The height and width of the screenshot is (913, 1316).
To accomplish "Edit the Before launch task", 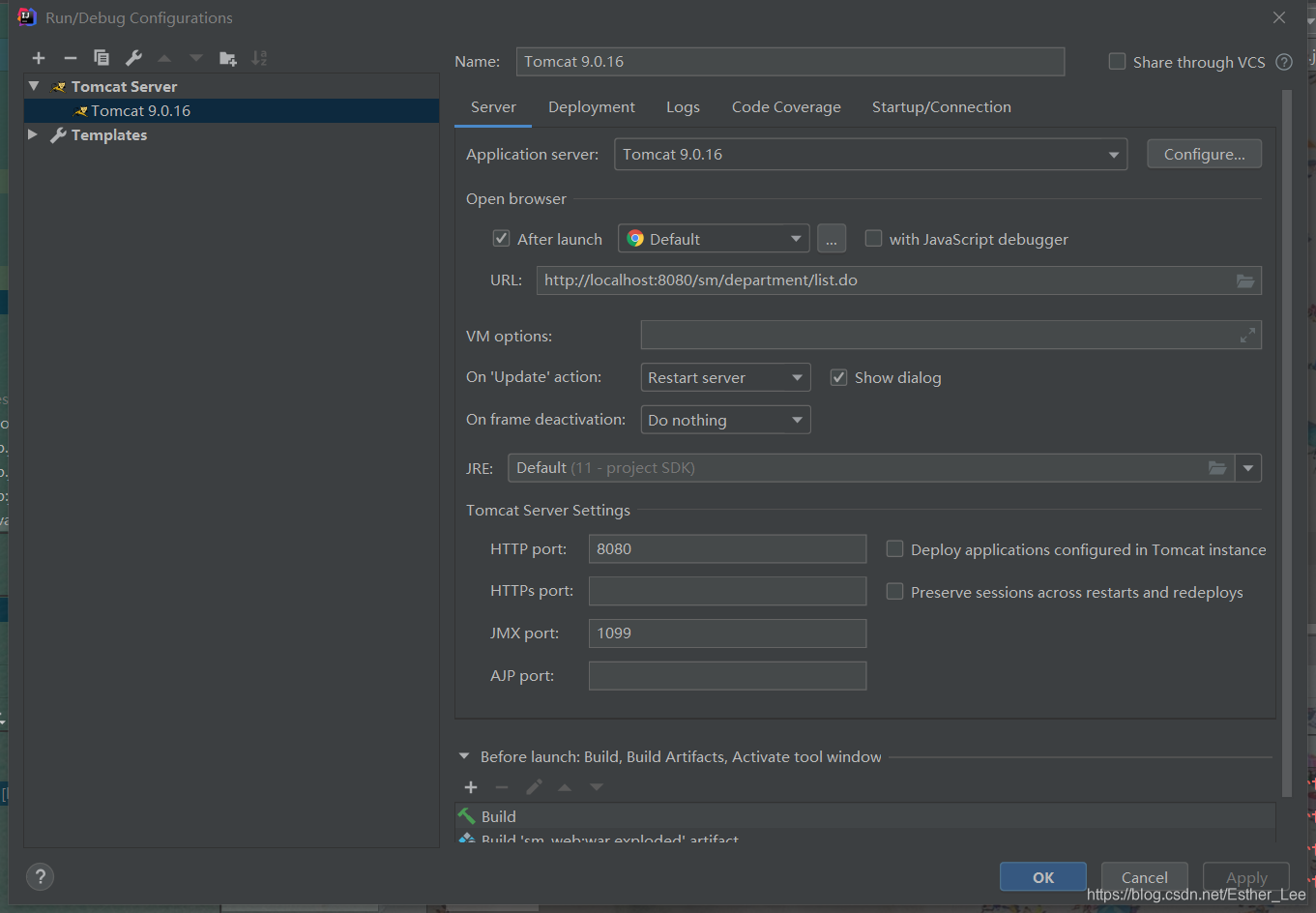I will tap(534, 787).
